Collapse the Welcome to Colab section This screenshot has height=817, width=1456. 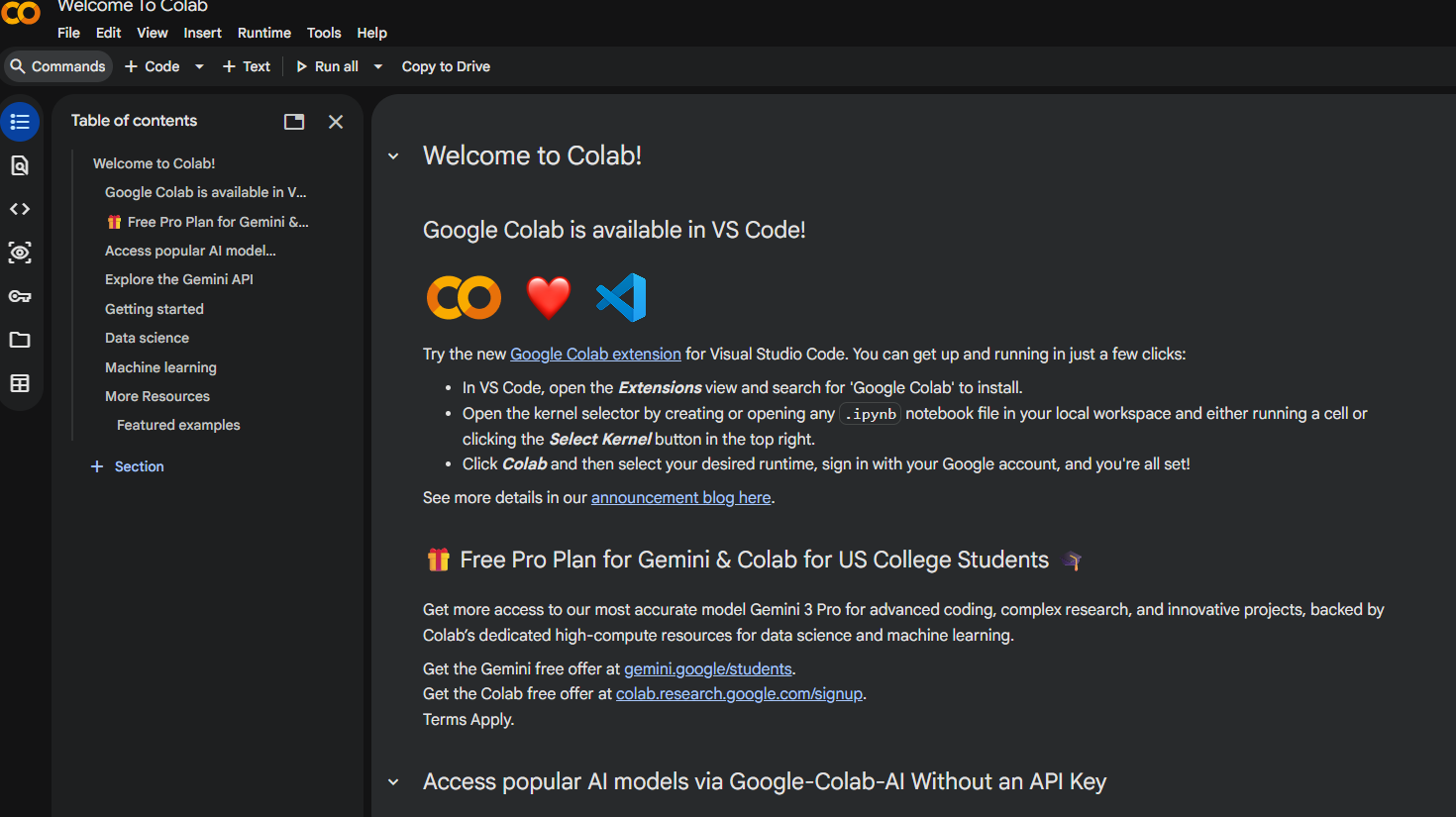pos(393,156)
